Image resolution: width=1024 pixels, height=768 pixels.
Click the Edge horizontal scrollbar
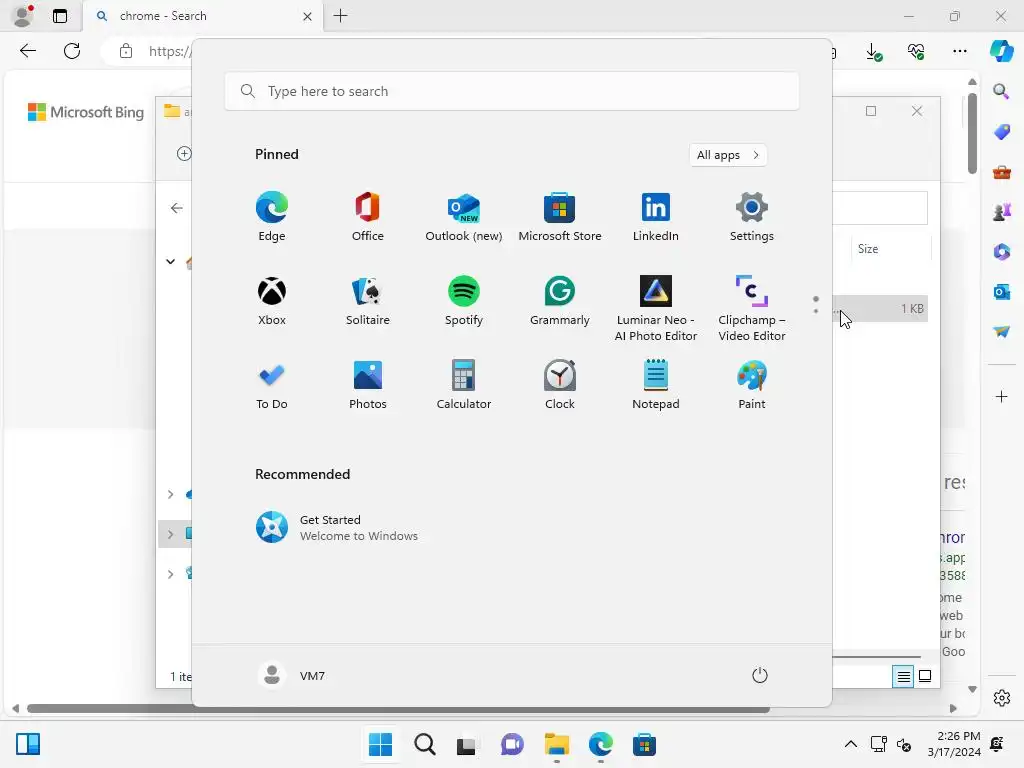click(398, 709)
